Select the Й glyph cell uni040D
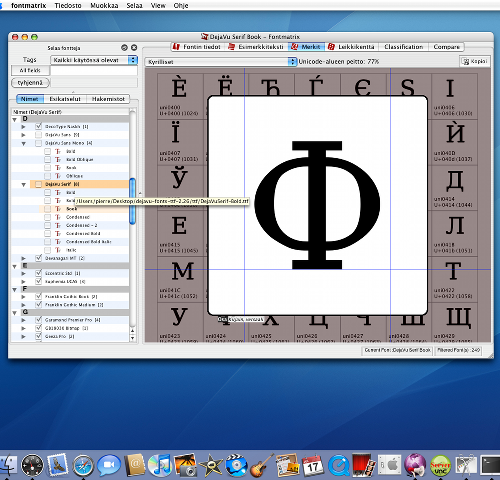The height and width of the screenshot is (480, 500). coord(454,142)
